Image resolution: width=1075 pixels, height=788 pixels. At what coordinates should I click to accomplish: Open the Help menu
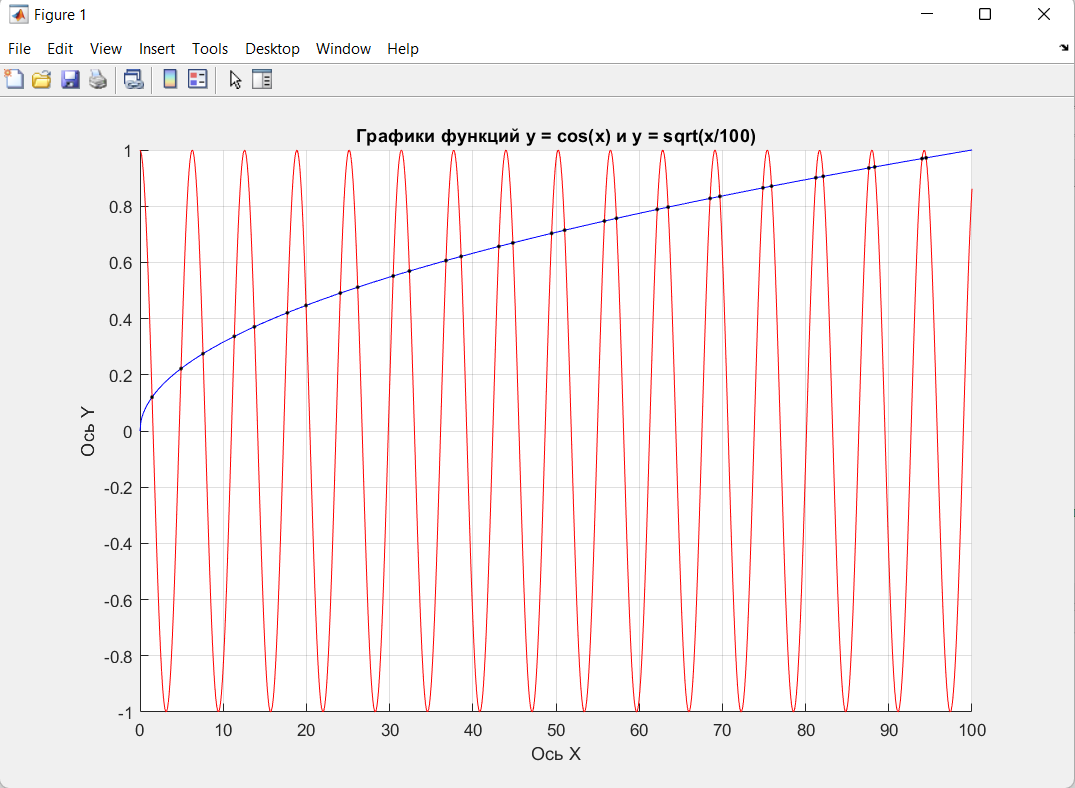pyautogui.click(x=402, y=49)
